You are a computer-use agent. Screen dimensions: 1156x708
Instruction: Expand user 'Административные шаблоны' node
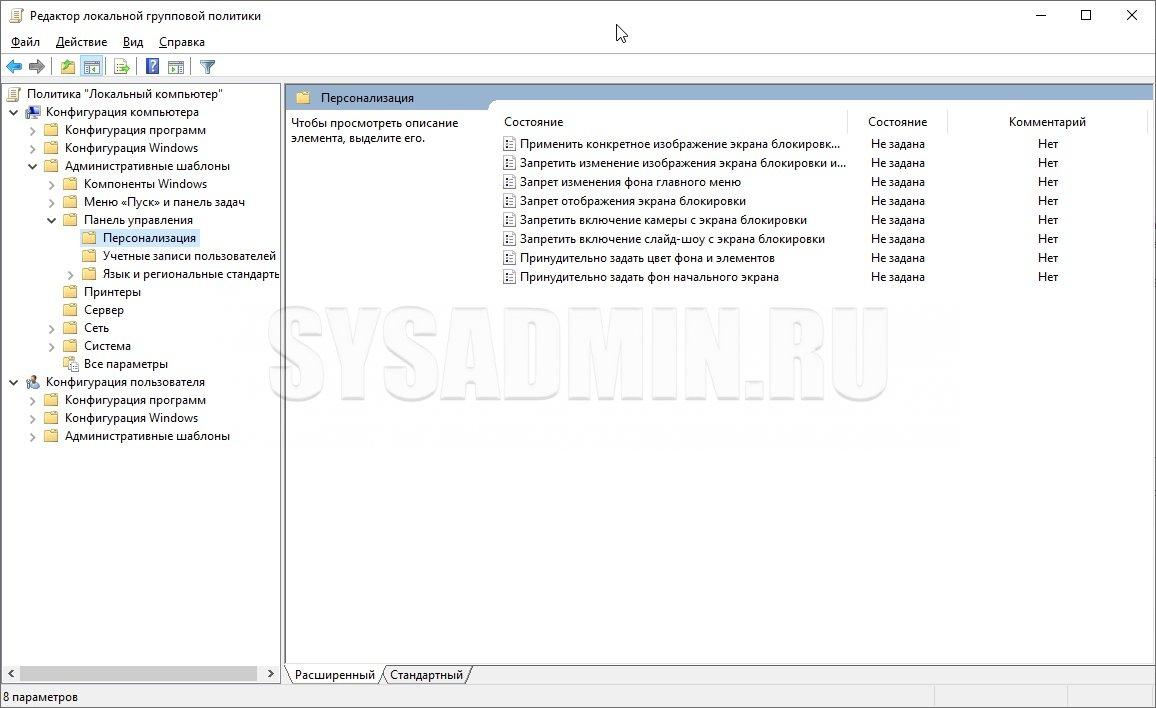(x=32, y=437)
